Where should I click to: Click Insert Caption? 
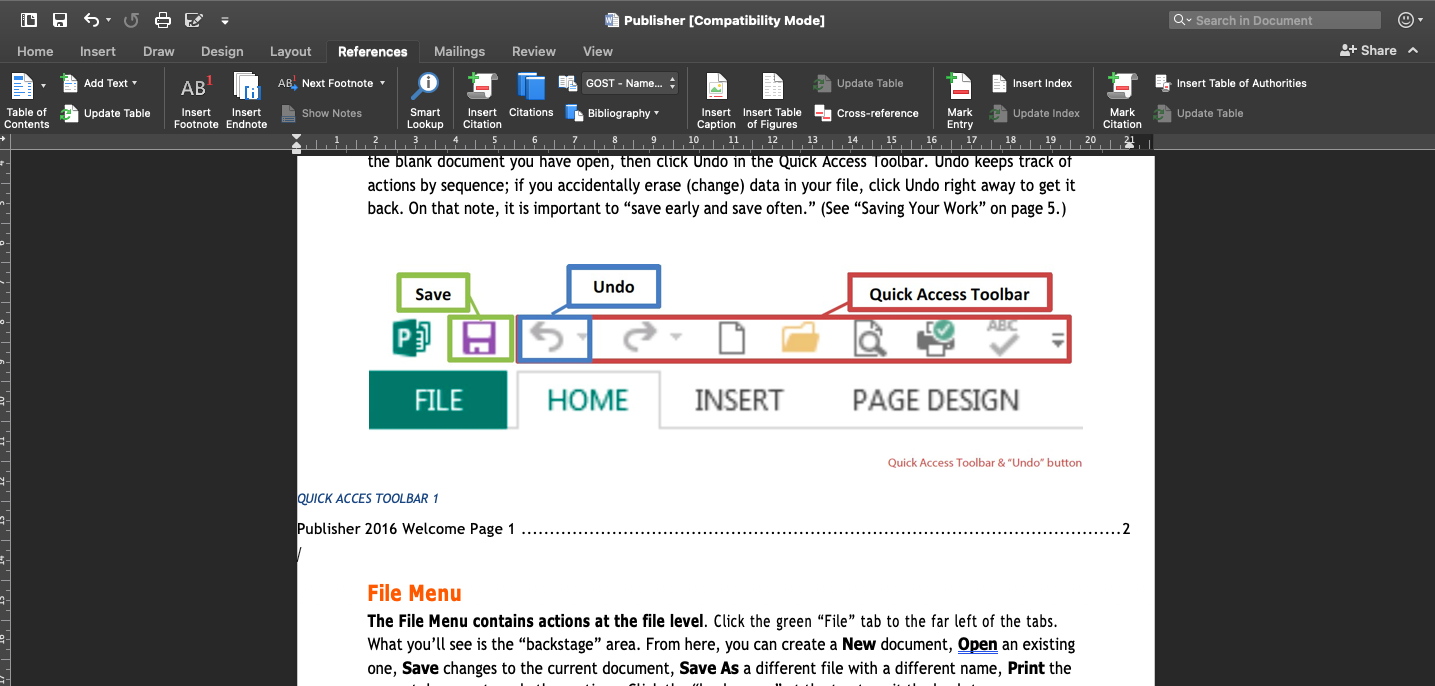[716, 101]
